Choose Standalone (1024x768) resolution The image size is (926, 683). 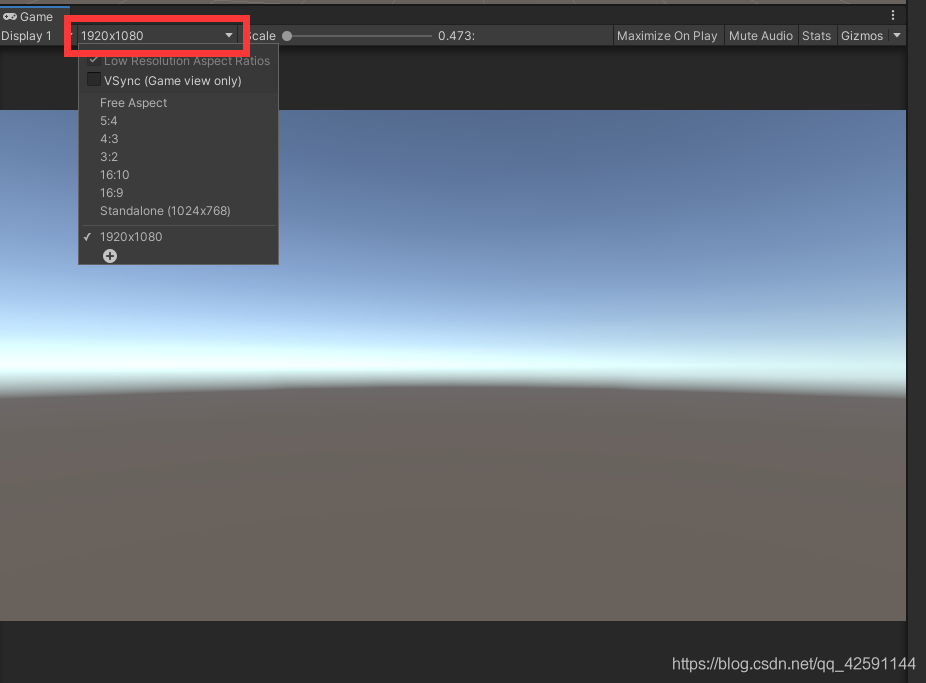point(178,211)
